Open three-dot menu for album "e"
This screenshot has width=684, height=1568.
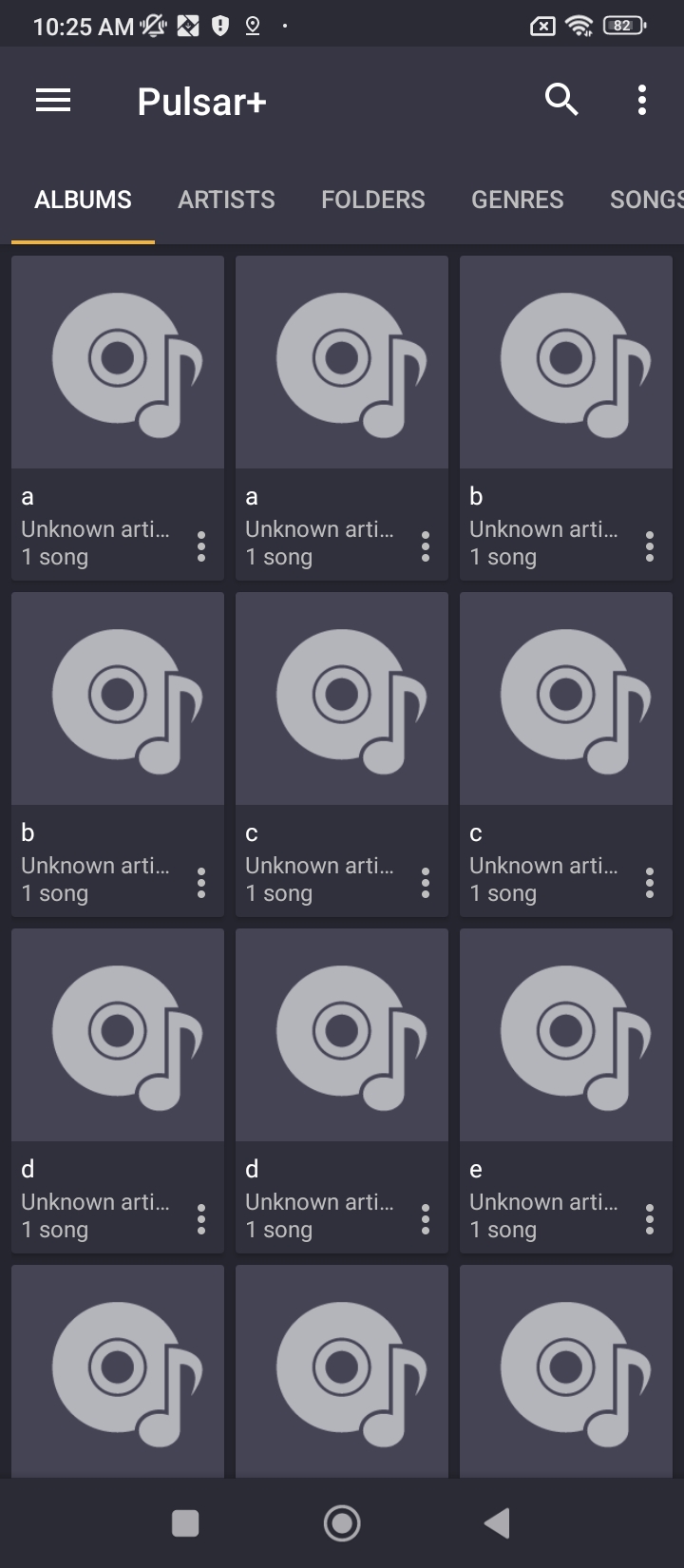click(650, 1219)
